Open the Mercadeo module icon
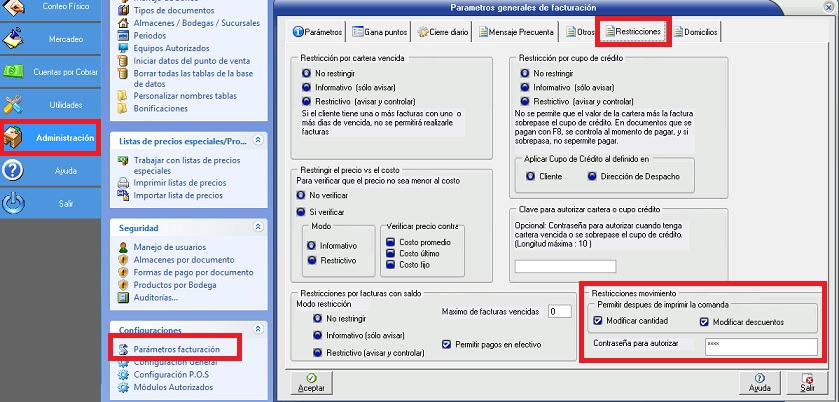Image resolution: width=839 pixels, height=402 pixels. [x=14, y=39]
